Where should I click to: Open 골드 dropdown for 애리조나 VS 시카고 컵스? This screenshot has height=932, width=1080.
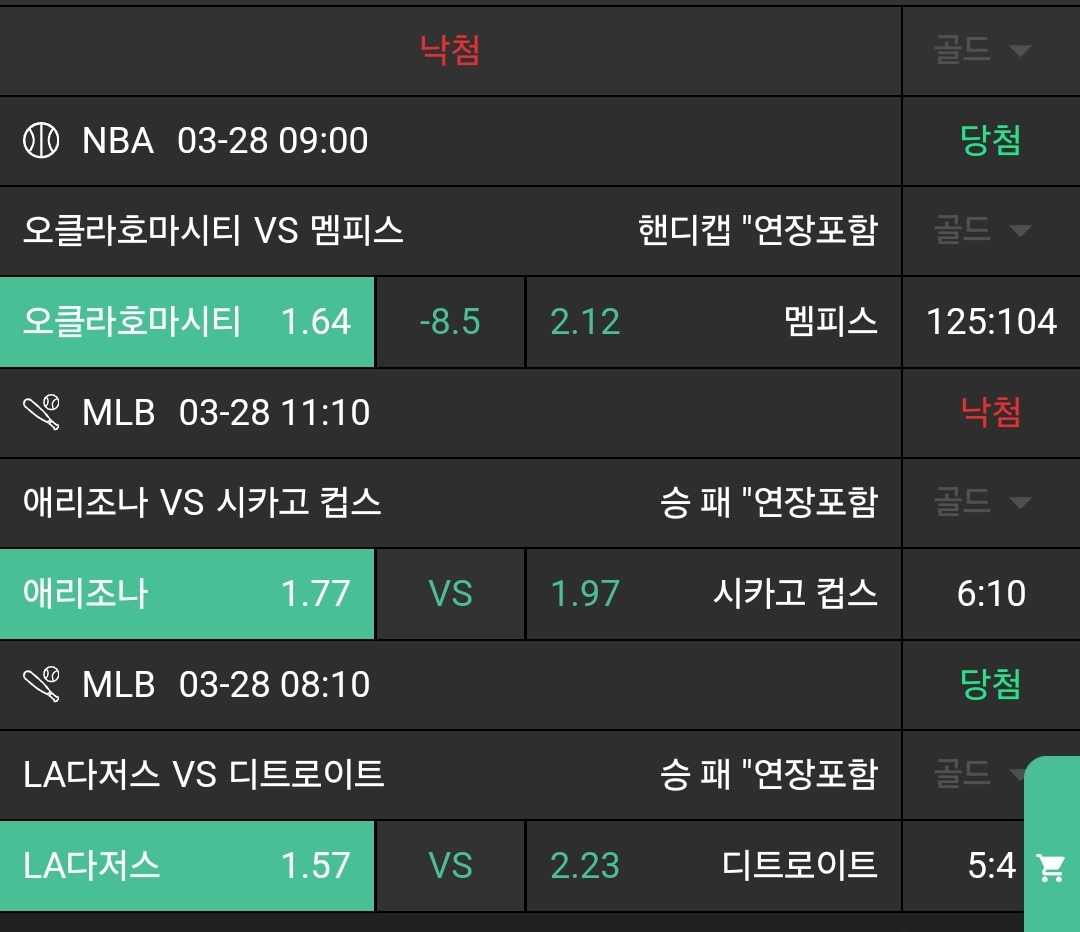(982, 501)
